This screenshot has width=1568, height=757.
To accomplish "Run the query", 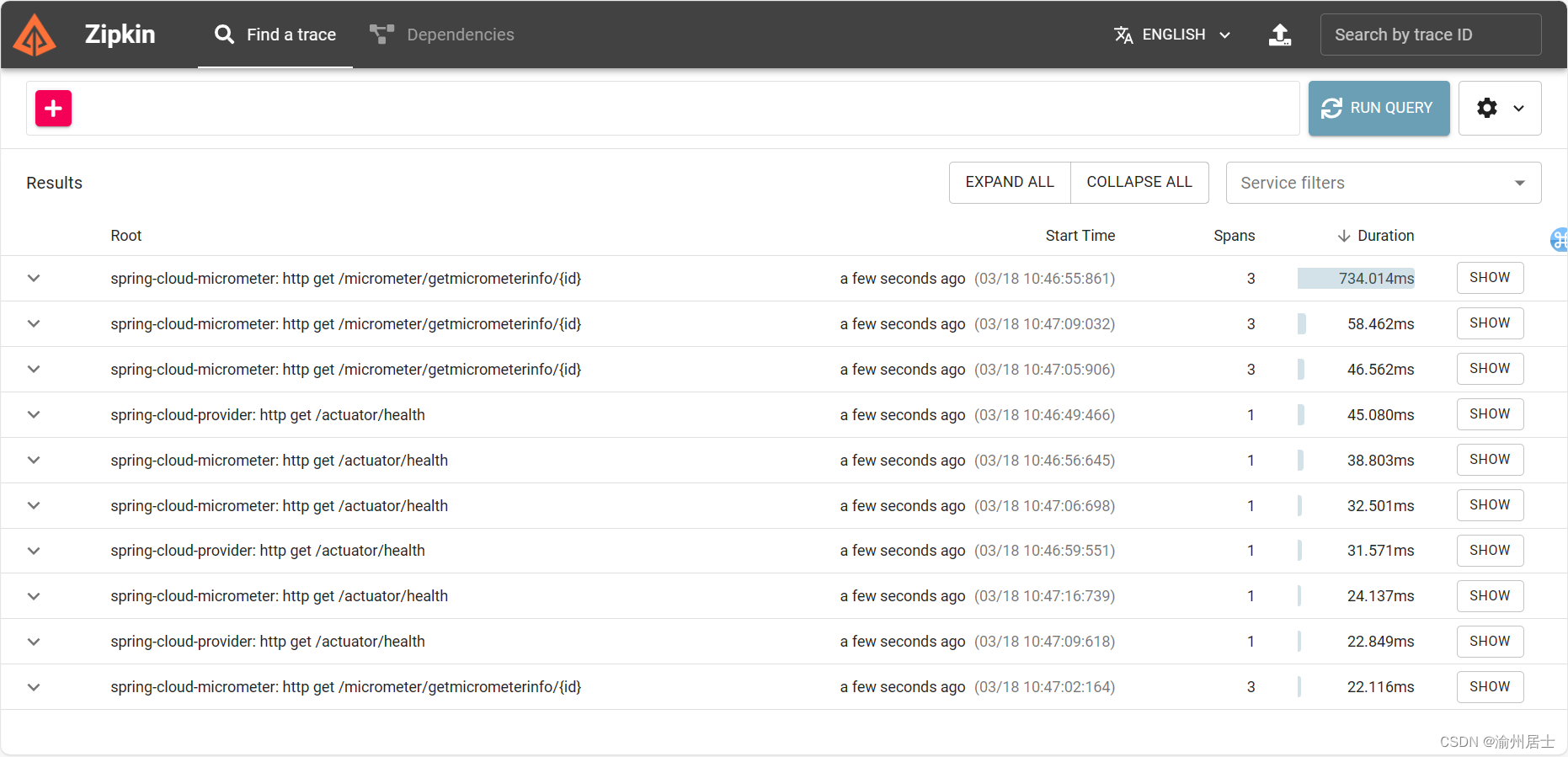I will (x=1379, y=108).
